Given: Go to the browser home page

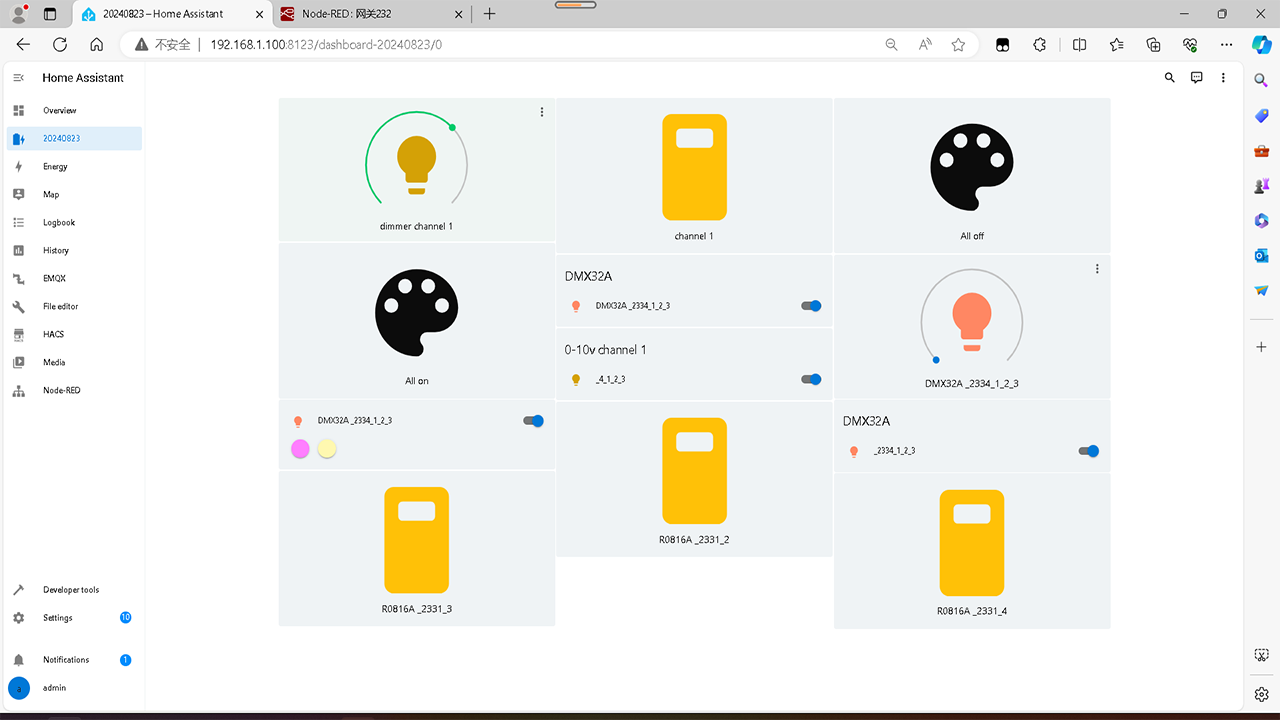Looking at the screenshot, I should click(x=96, y=45).
